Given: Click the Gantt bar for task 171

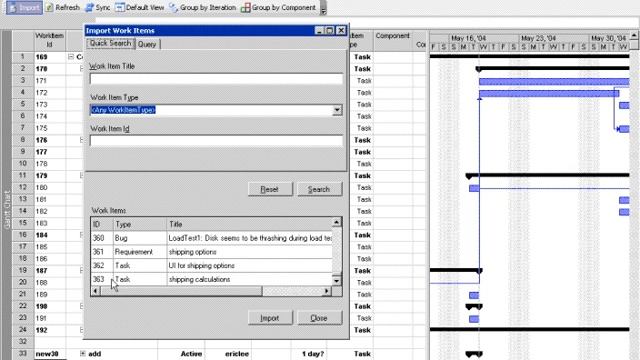Looking at the screenshot, I should 554,82.
